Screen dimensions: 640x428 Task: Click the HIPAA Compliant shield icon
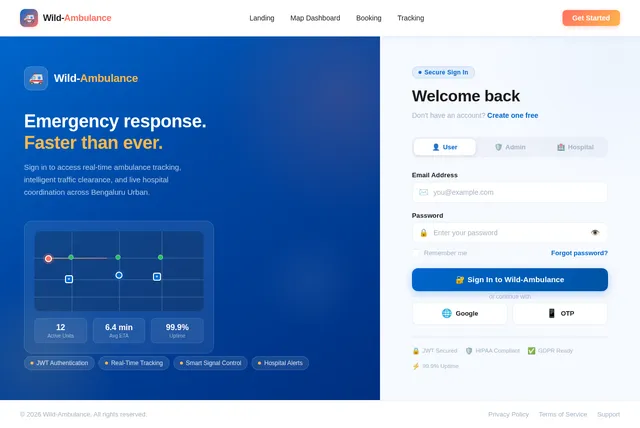(x=469, y=351)
